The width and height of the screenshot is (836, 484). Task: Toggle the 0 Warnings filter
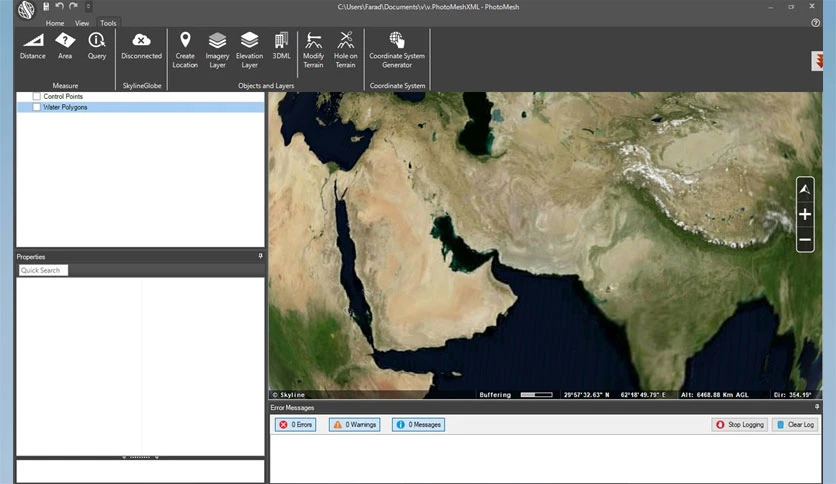click(x=355, y=425)
